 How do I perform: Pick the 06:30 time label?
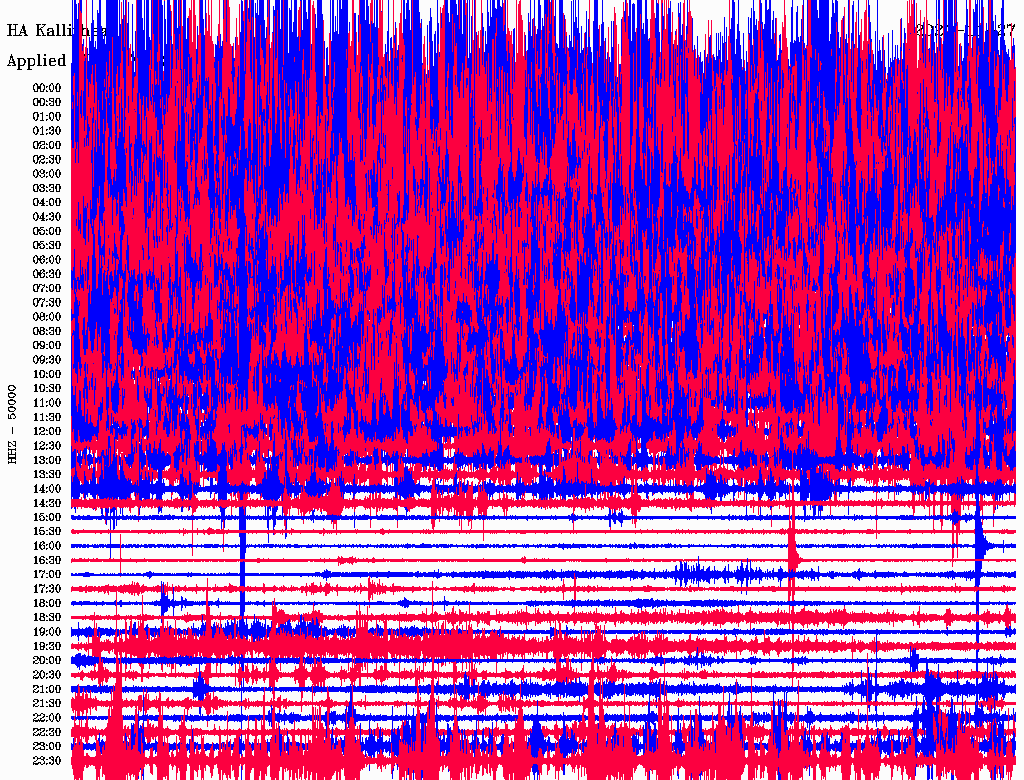click(47, 274)
